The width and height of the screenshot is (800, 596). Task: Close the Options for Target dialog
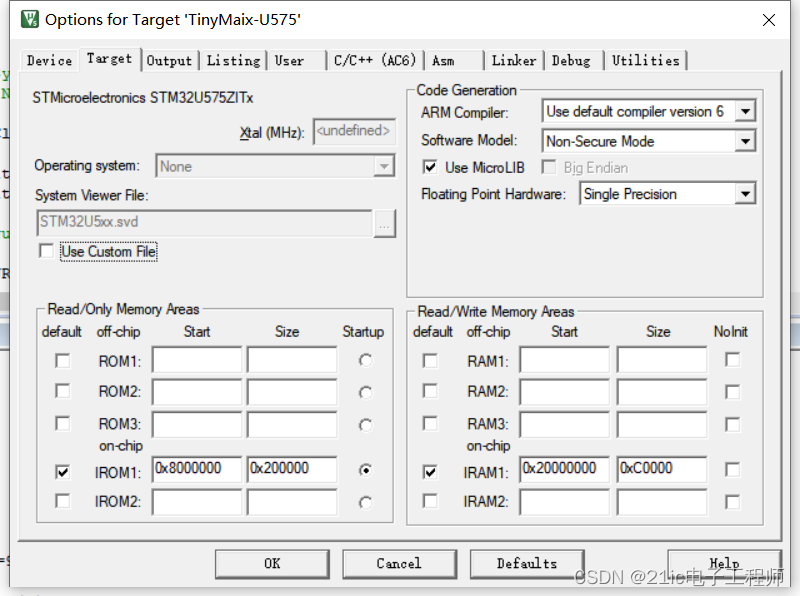tap(768, 20)
